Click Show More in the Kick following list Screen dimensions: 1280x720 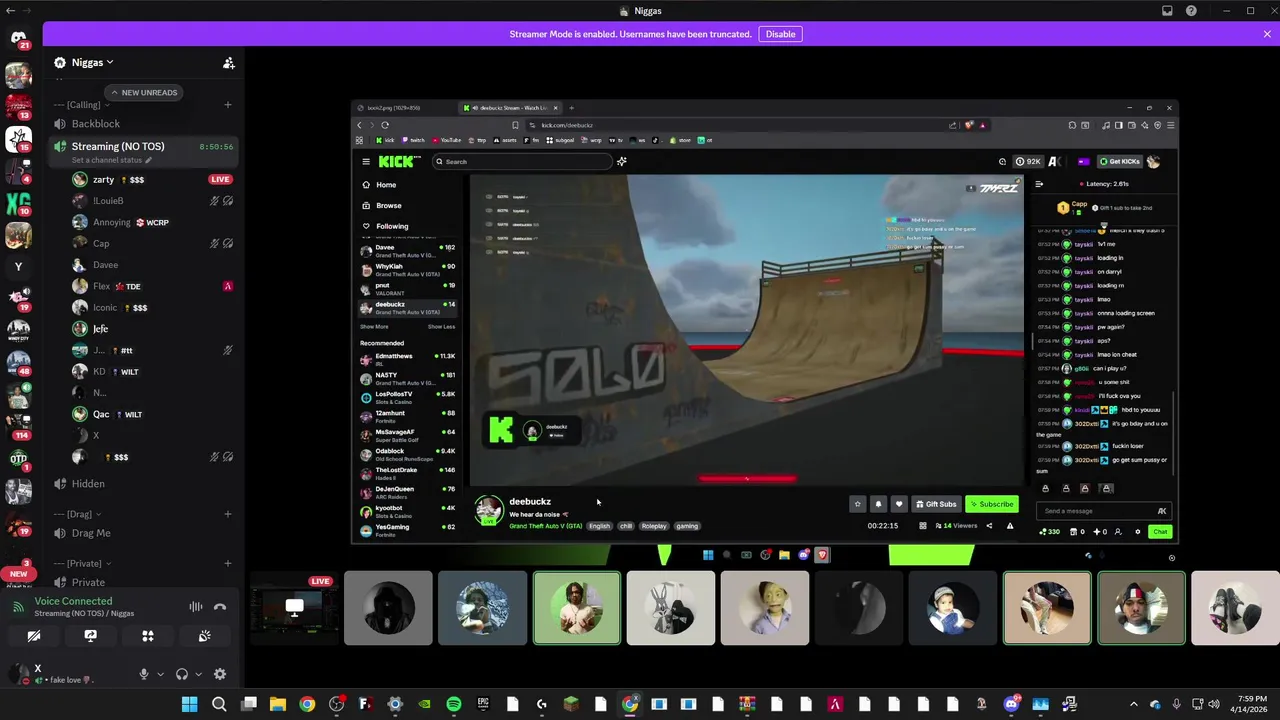point(374,327)
